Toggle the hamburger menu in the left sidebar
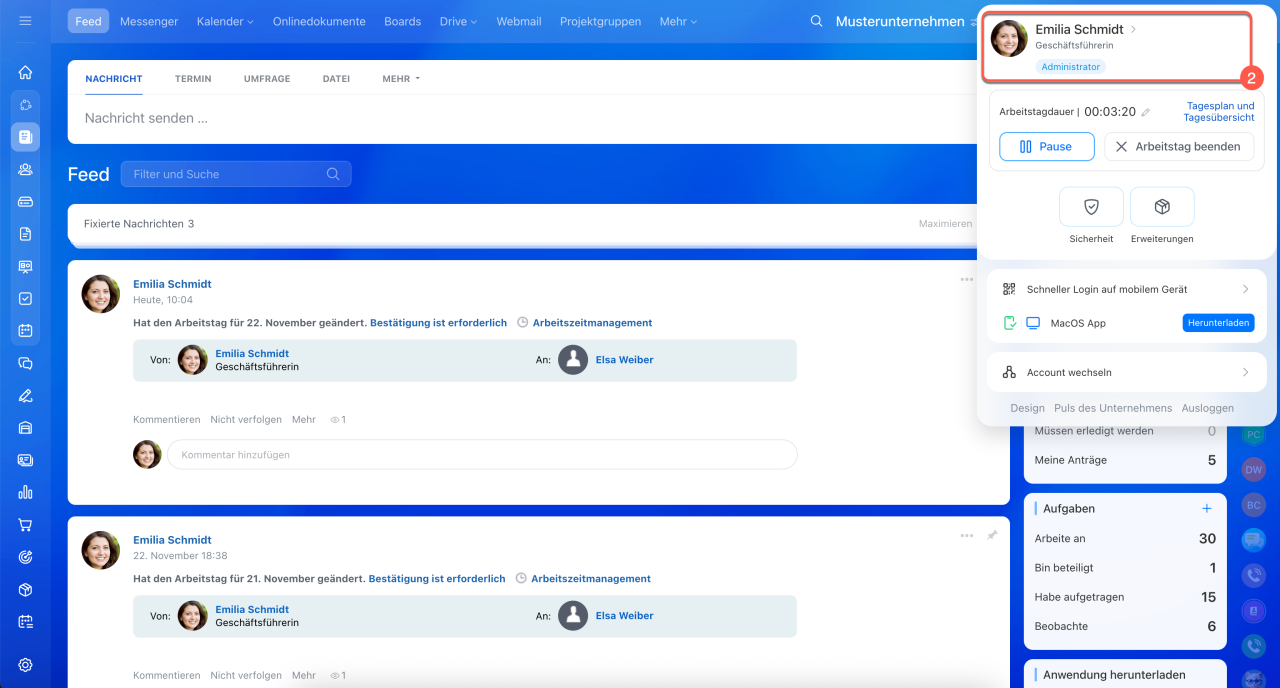1280x688 pixels. pos(25,21)
